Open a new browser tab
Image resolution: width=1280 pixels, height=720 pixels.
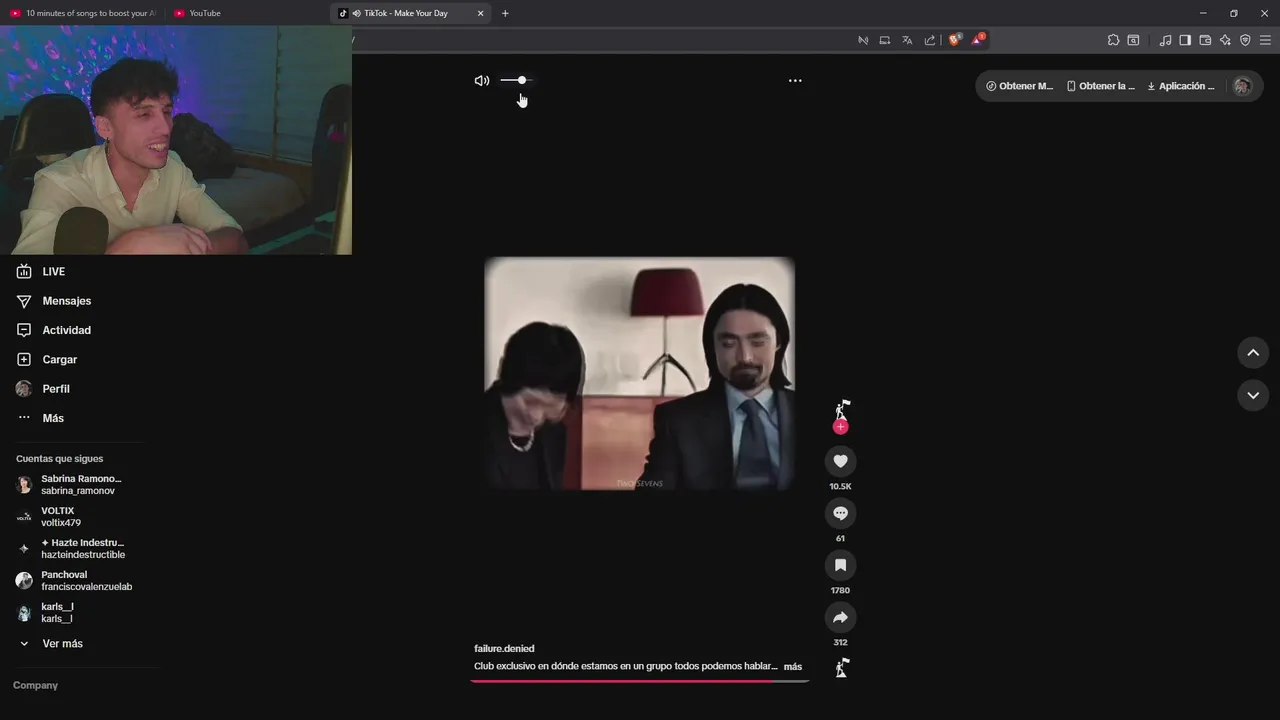(x=505, y=13)
